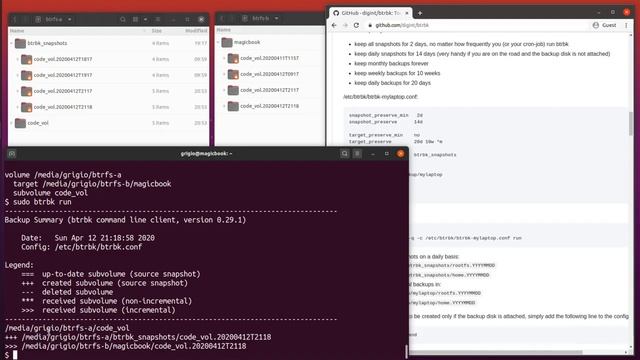Select the magicbook folder icon
Image resolution: width=640 pixels, height=360 pixels.
point(227,42)
